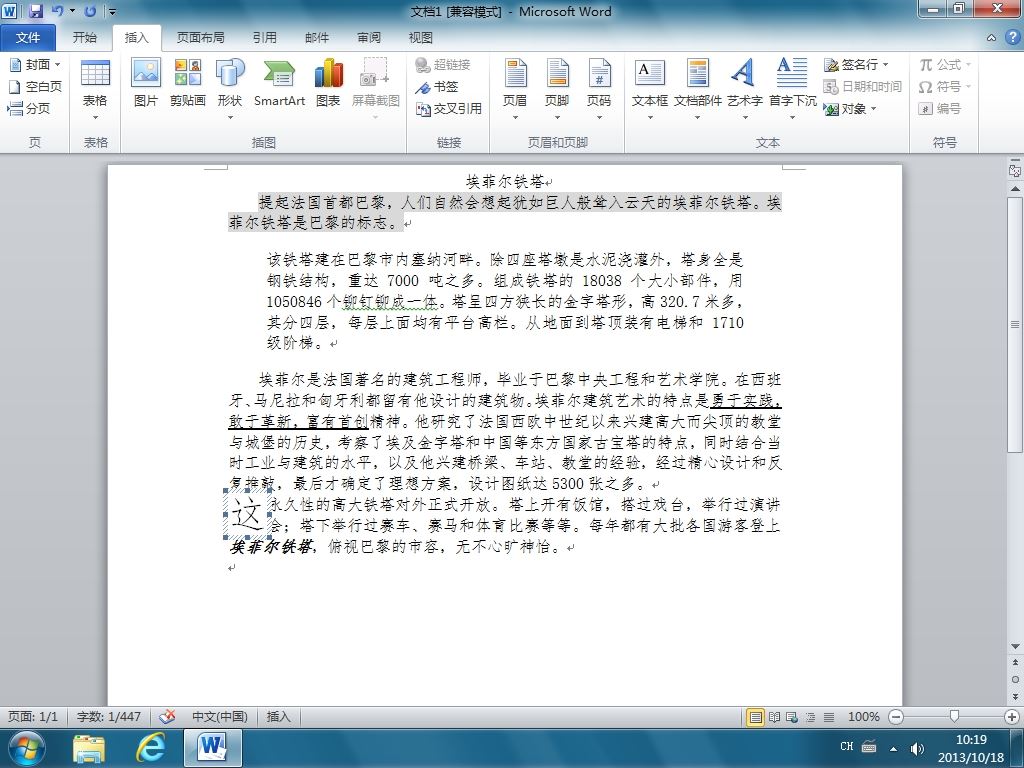Insert a page break (分页)
Image resolution: width=1024 pixels, height=768 pixels.
point(29,108)
